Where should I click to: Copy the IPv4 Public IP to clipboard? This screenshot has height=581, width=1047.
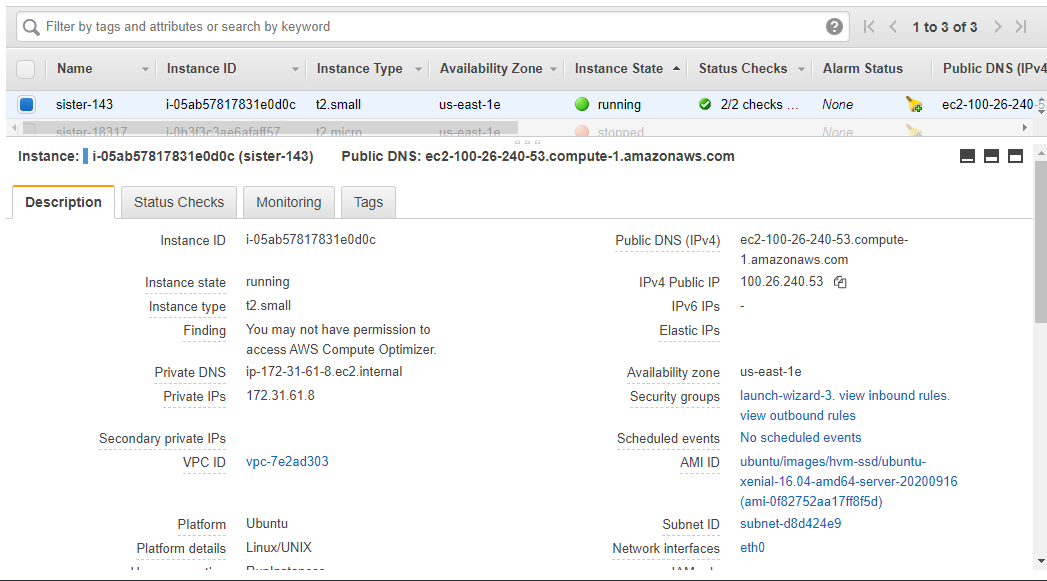pos(840,283)
